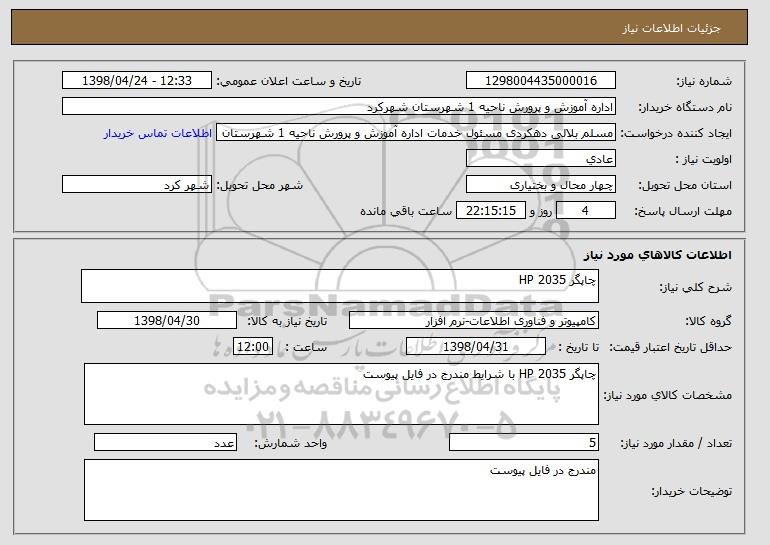Click the label 'تاریخ نیاز به کالا:'
Screen dimensions: 770x545
[x=287, y=322]
